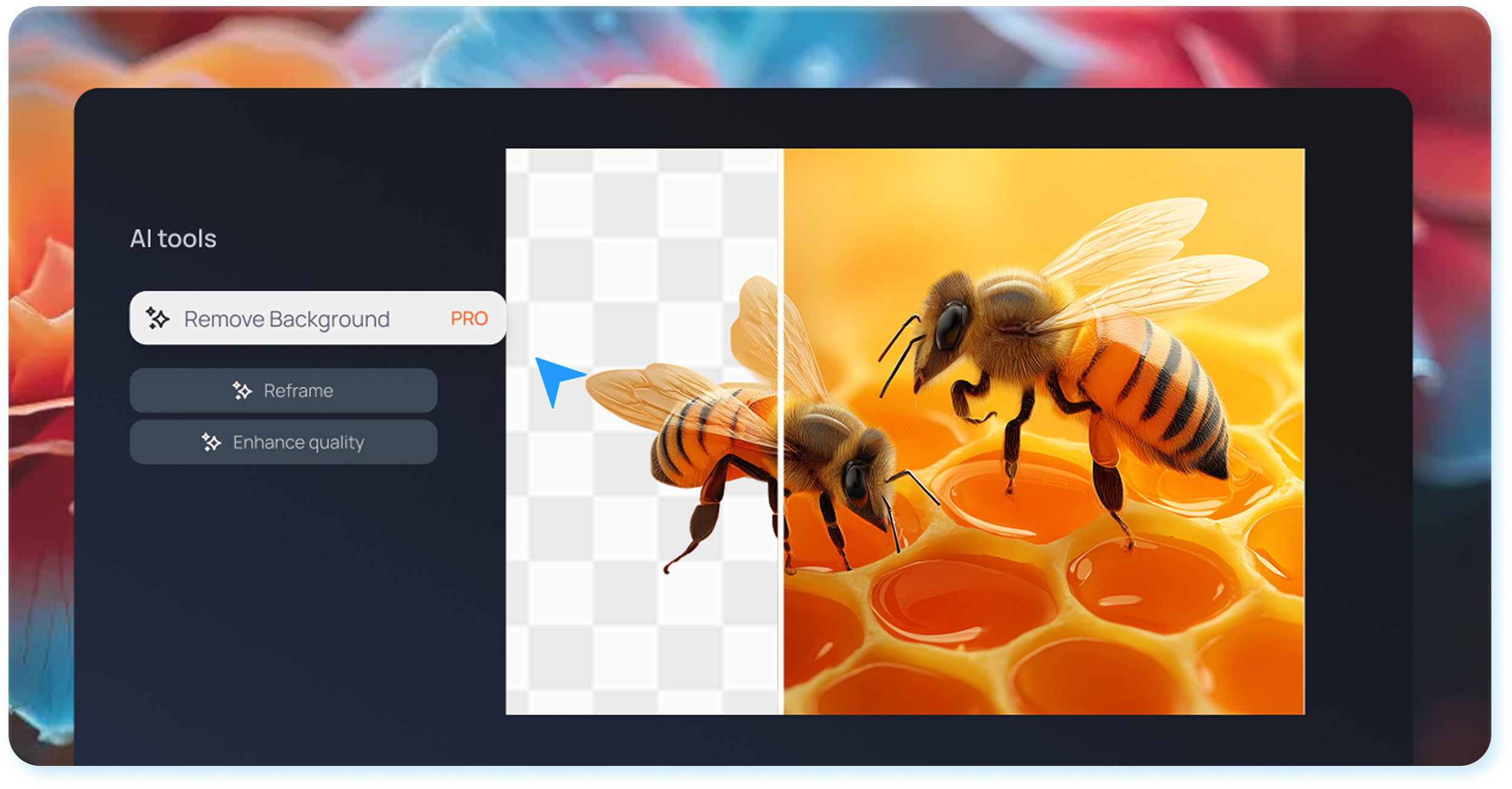The image size is (1512, 789).
Task: Select the Remove Background tool
Action: (287, 319)
